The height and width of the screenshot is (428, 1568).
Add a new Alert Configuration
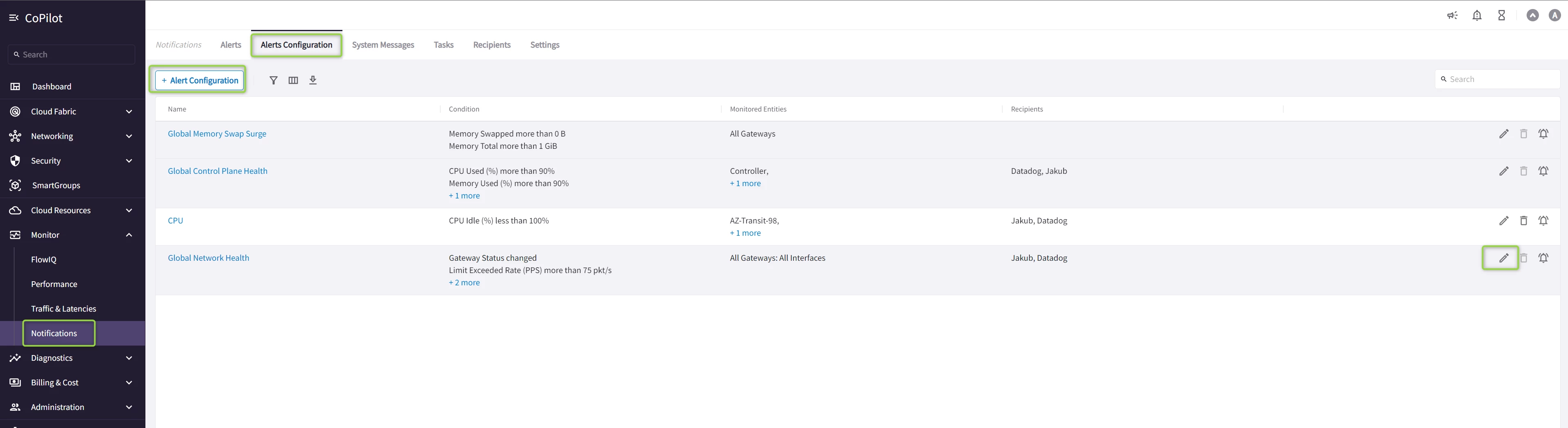pos(199,80)
